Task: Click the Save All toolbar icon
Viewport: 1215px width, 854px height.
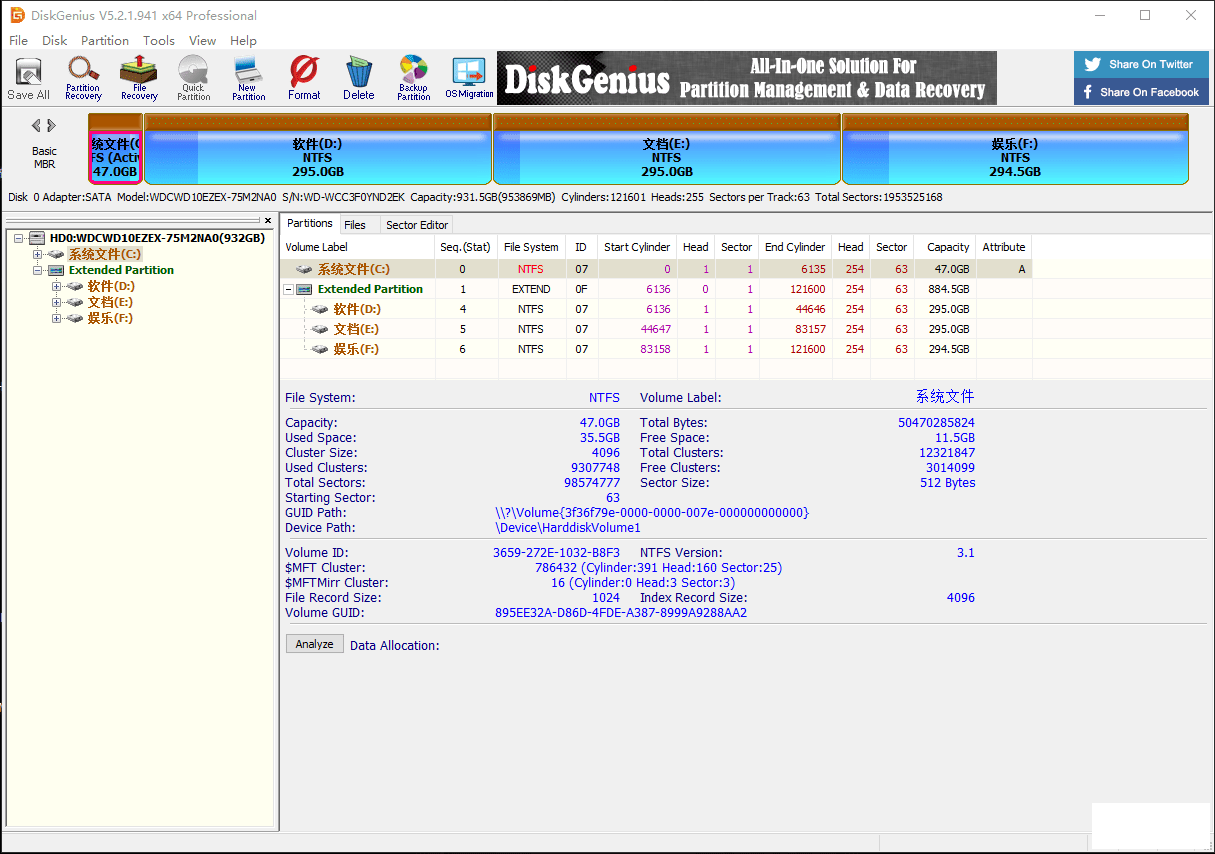Action: [28, 78]
